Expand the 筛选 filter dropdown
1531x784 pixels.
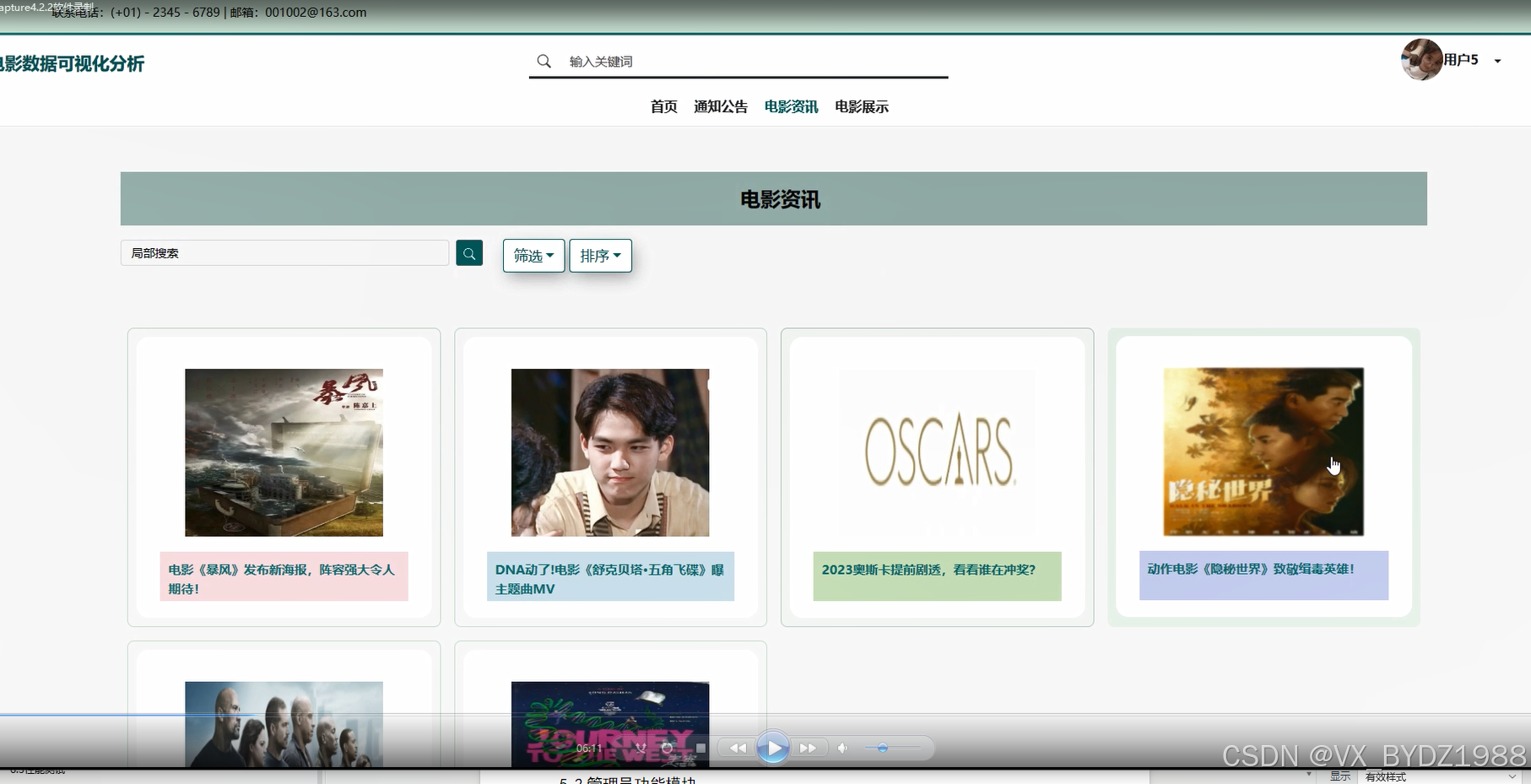click(533, 256)
